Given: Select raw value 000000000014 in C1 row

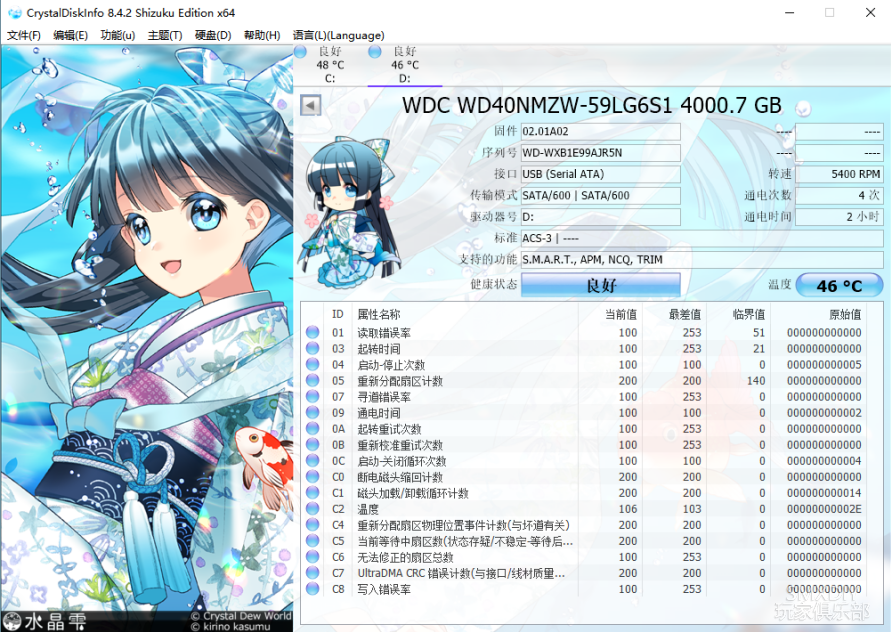Looking at the screenshot, I should point(824,493).
